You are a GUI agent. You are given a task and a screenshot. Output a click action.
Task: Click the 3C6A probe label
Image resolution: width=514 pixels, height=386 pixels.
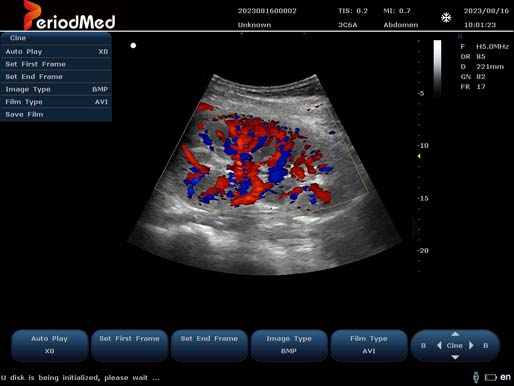point(348,25)
